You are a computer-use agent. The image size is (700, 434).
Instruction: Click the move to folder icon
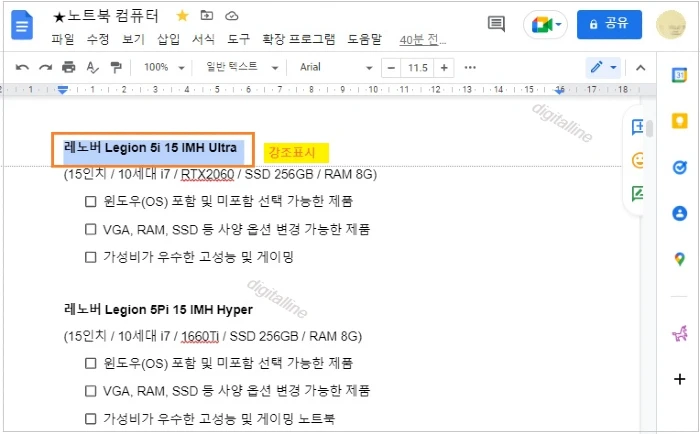pyautogui.click(x=207, y=15)
